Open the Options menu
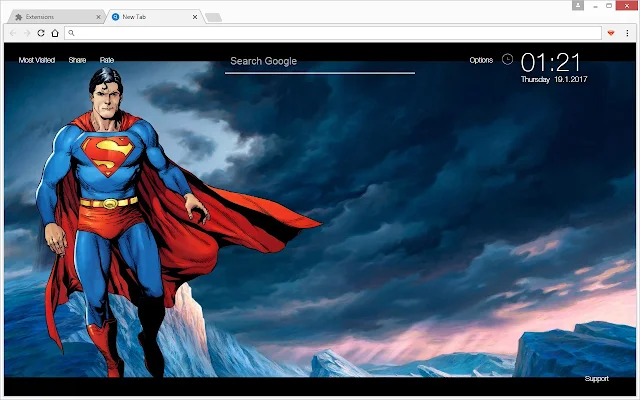The image size is (640, 400). click(x=481, y=60)
